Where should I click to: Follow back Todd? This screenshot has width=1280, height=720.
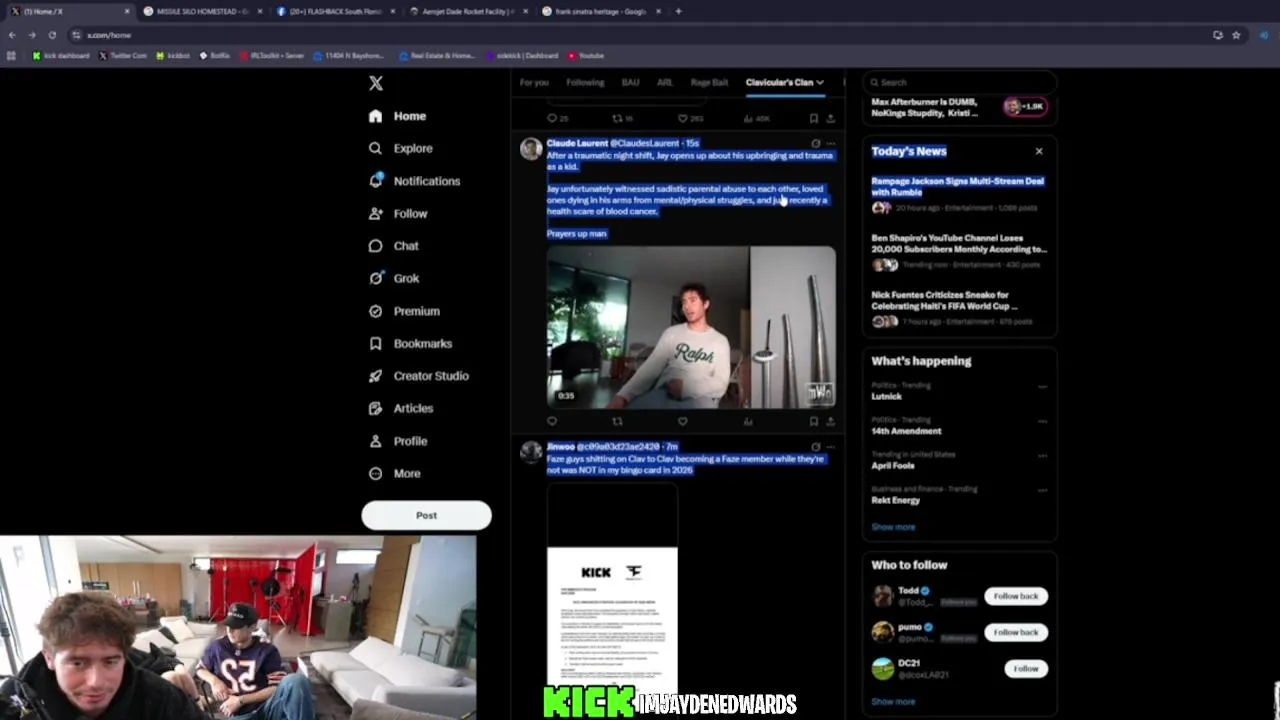tap(1016, 596)
